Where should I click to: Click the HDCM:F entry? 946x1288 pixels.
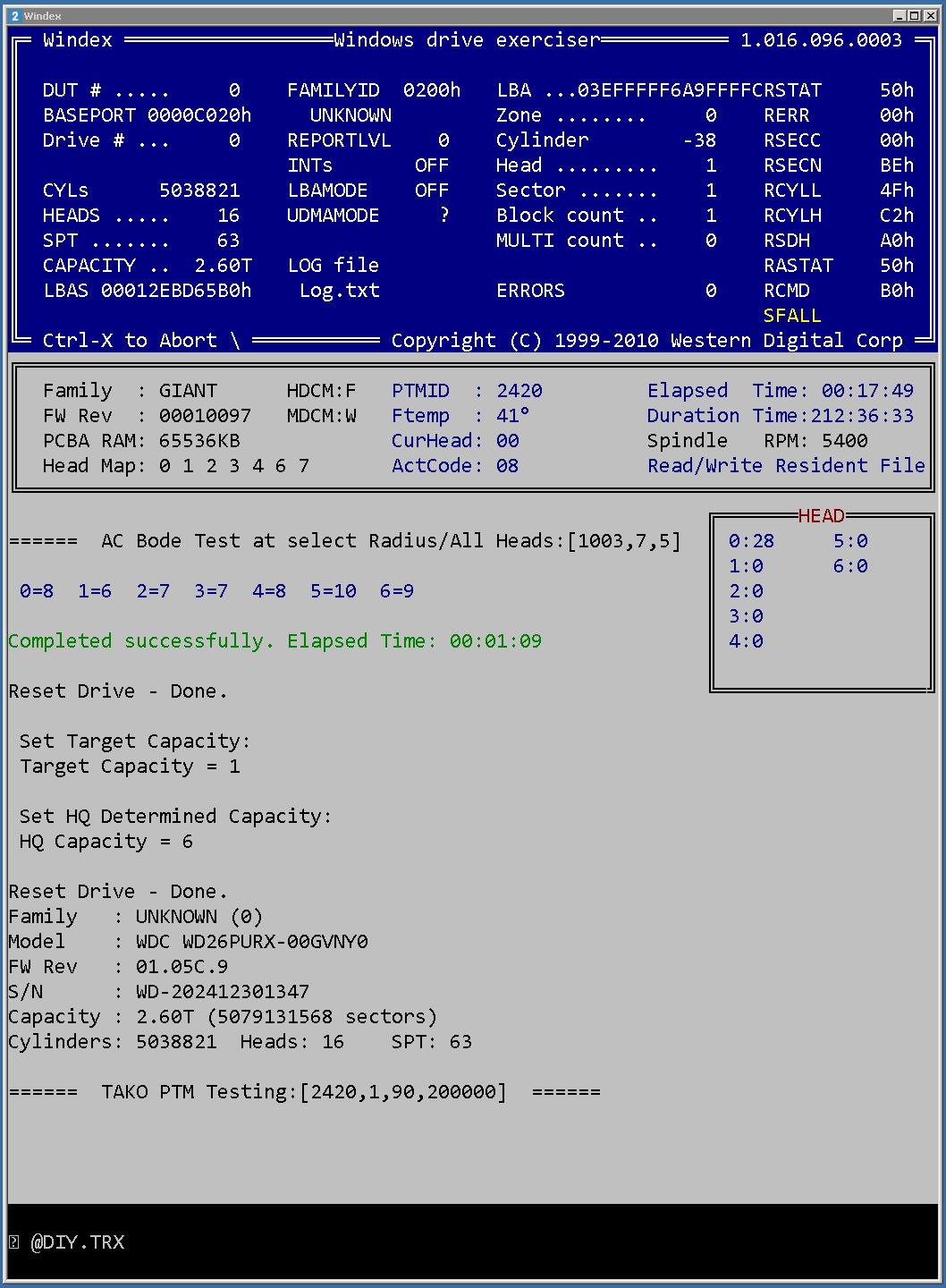pos(322,391)
